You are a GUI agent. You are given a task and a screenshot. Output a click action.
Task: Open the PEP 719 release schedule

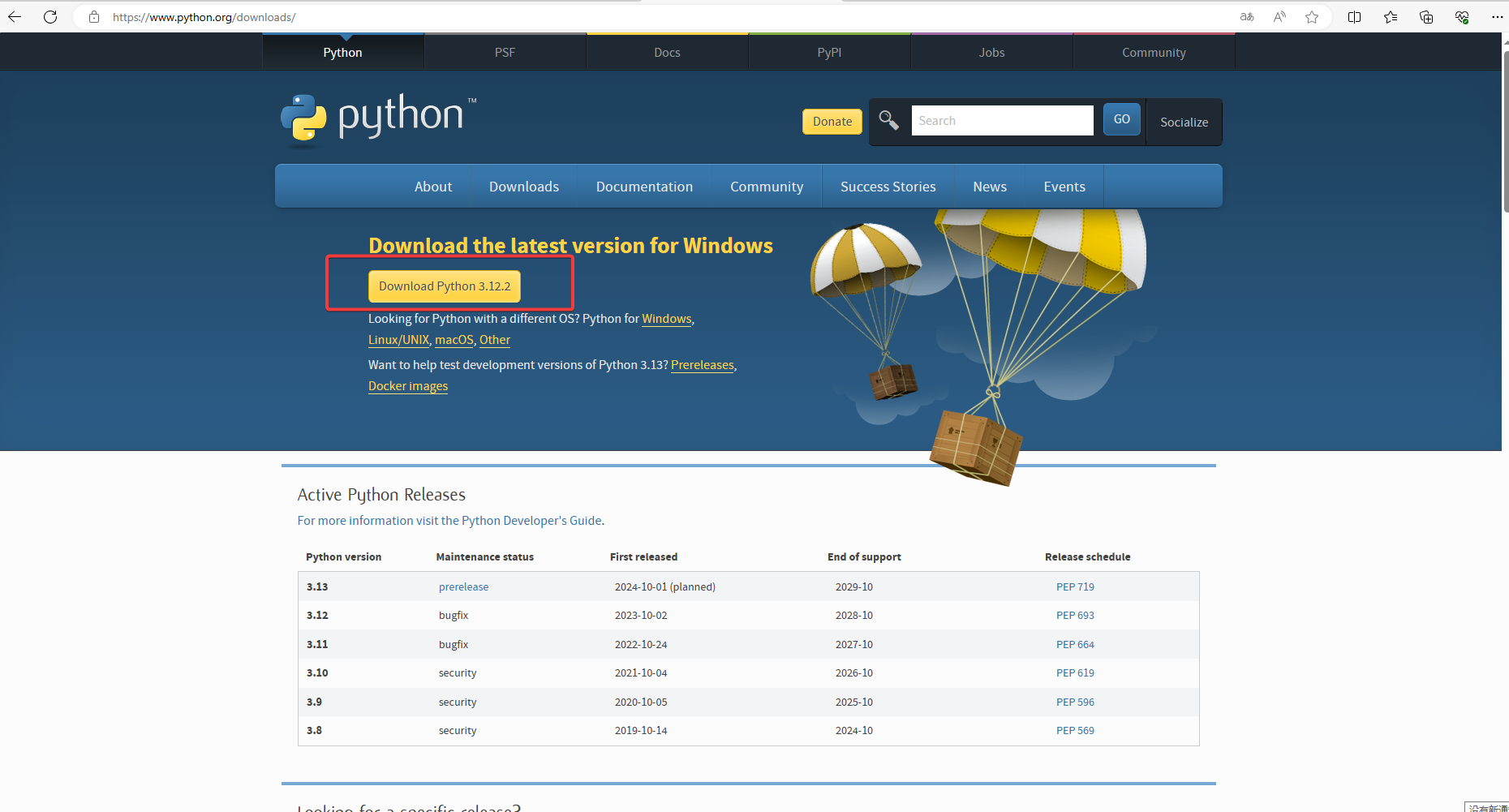tap(1075, 586)
